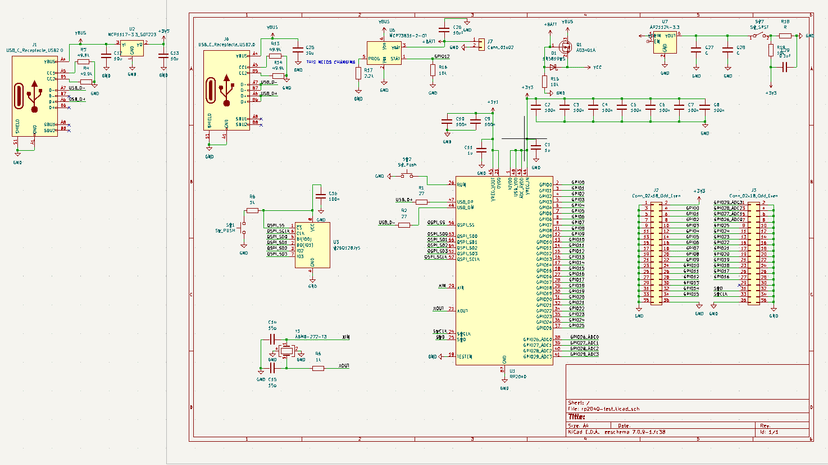Select the 1k resistor on the XOUT line
This screenshot has height=465, width=828.
pos(318,368)
